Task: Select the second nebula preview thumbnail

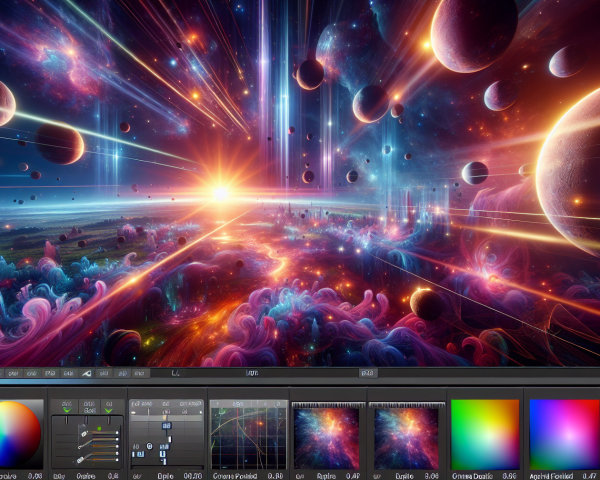Action: tap(405, 437)
